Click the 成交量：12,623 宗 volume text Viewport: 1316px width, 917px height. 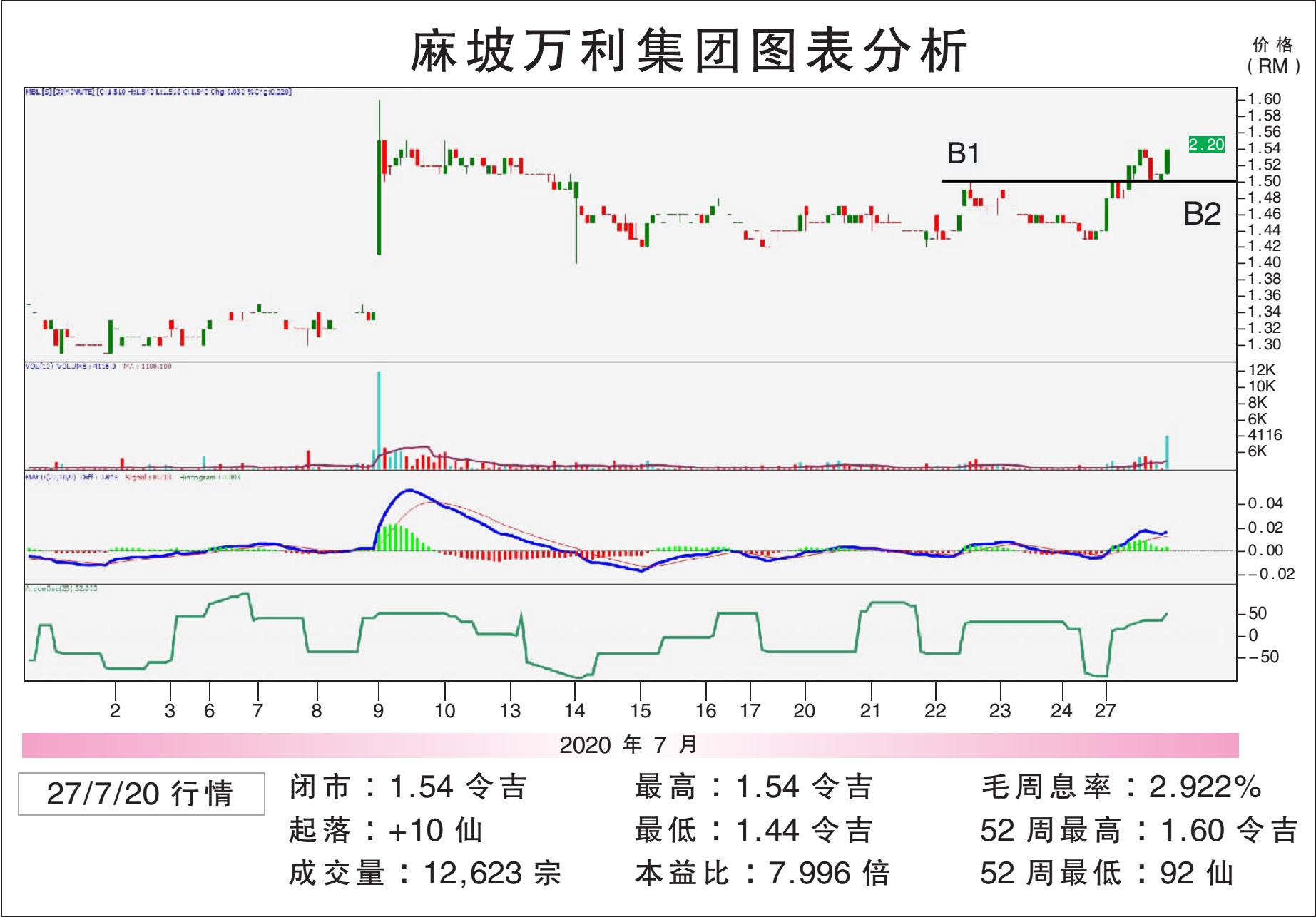pyautogui.click(x=425, y=873)
